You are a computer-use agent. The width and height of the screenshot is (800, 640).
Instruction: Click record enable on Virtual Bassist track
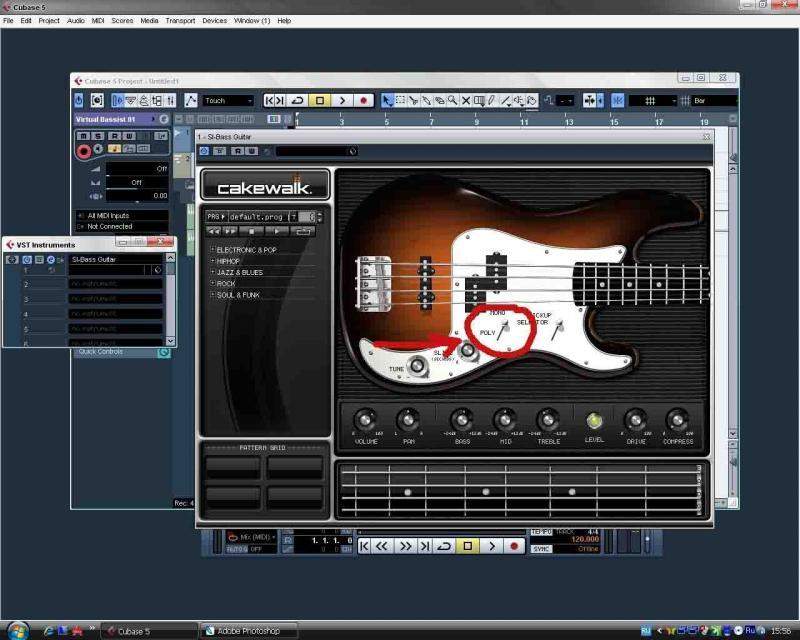pos(84,150)
